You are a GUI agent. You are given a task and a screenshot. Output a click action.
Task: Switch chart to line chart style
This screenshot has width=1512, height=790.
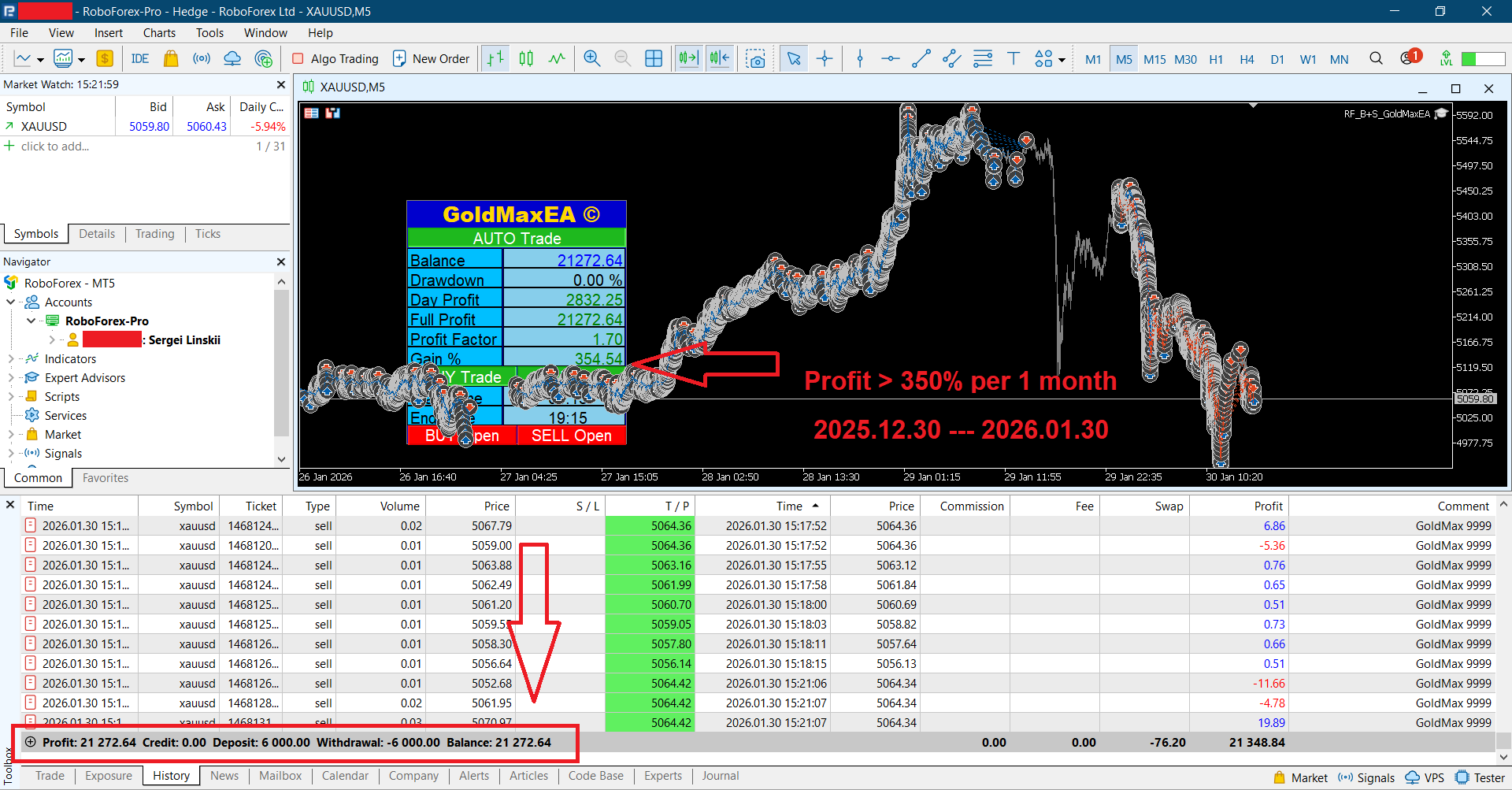tap(557, 58)
